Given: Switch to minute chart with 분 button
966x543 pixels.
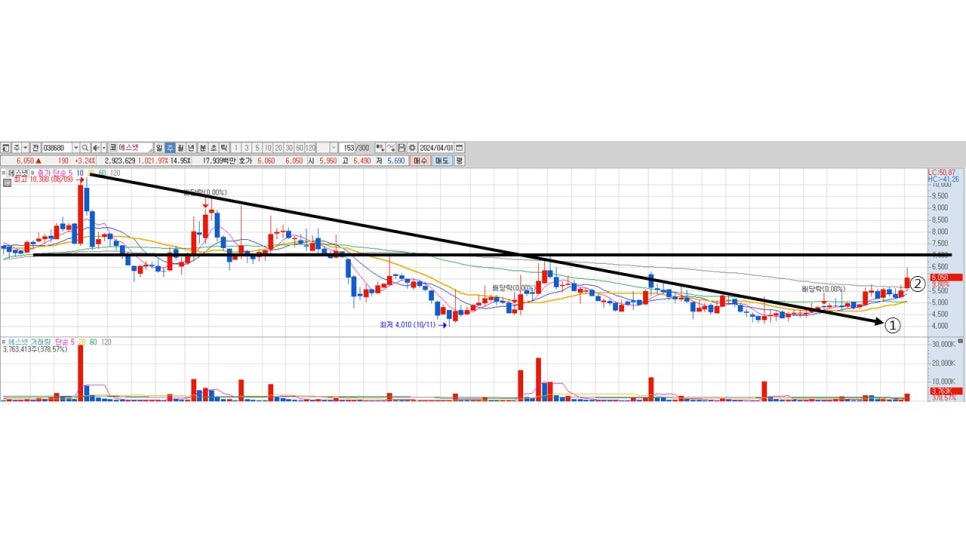Looking at the screenshot, I should (x=202, y=148).
